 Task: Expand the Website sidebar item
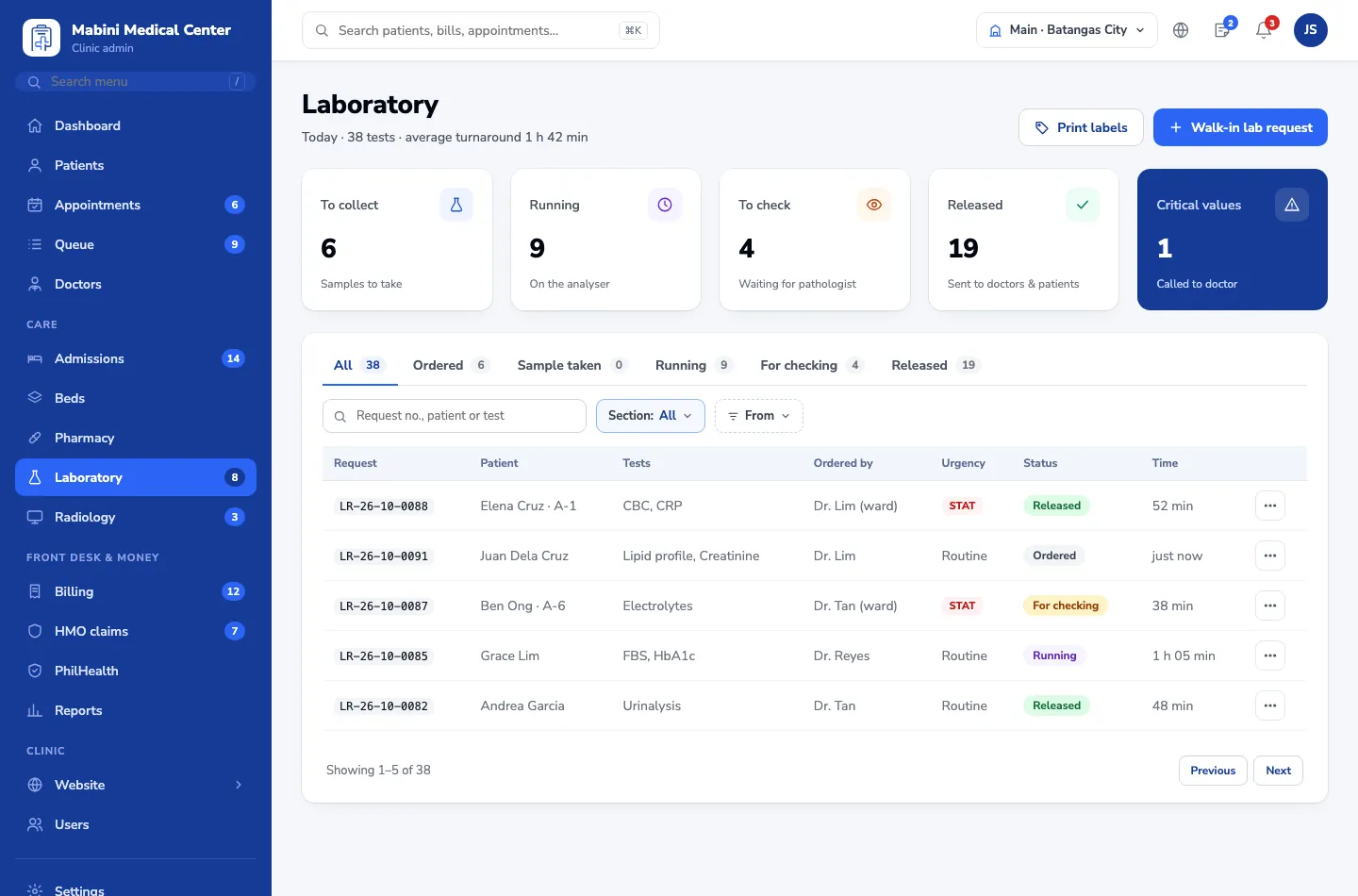[136, 785]
